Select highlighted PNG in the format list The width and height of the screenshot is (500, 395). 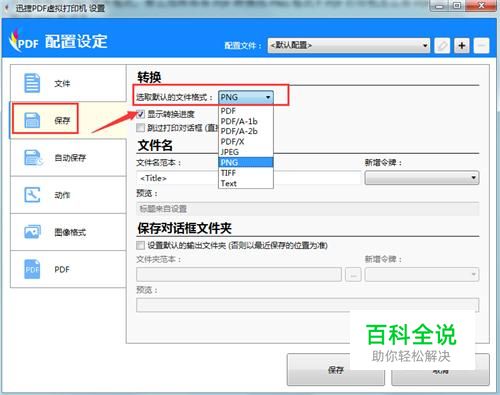click(x=246, y=162)
